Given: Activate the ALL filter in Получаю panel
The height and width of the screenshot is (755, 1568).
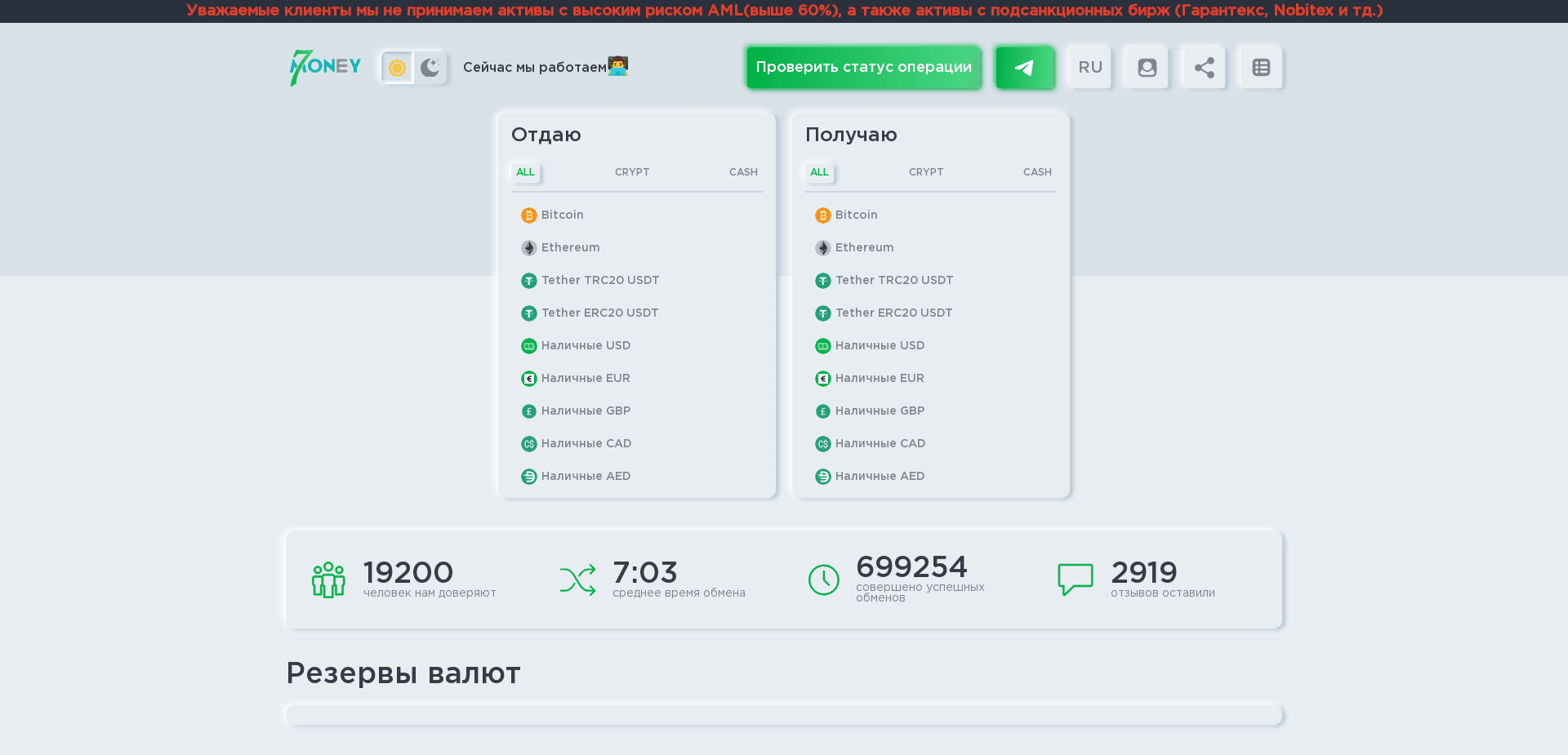Looking at the screenshot, I should click(x=820, y=172).
